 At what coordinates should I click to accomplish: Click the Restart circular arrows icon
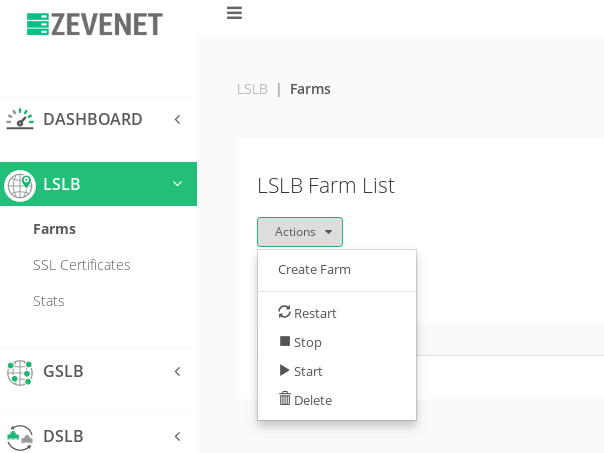click(x=284, y=312)
